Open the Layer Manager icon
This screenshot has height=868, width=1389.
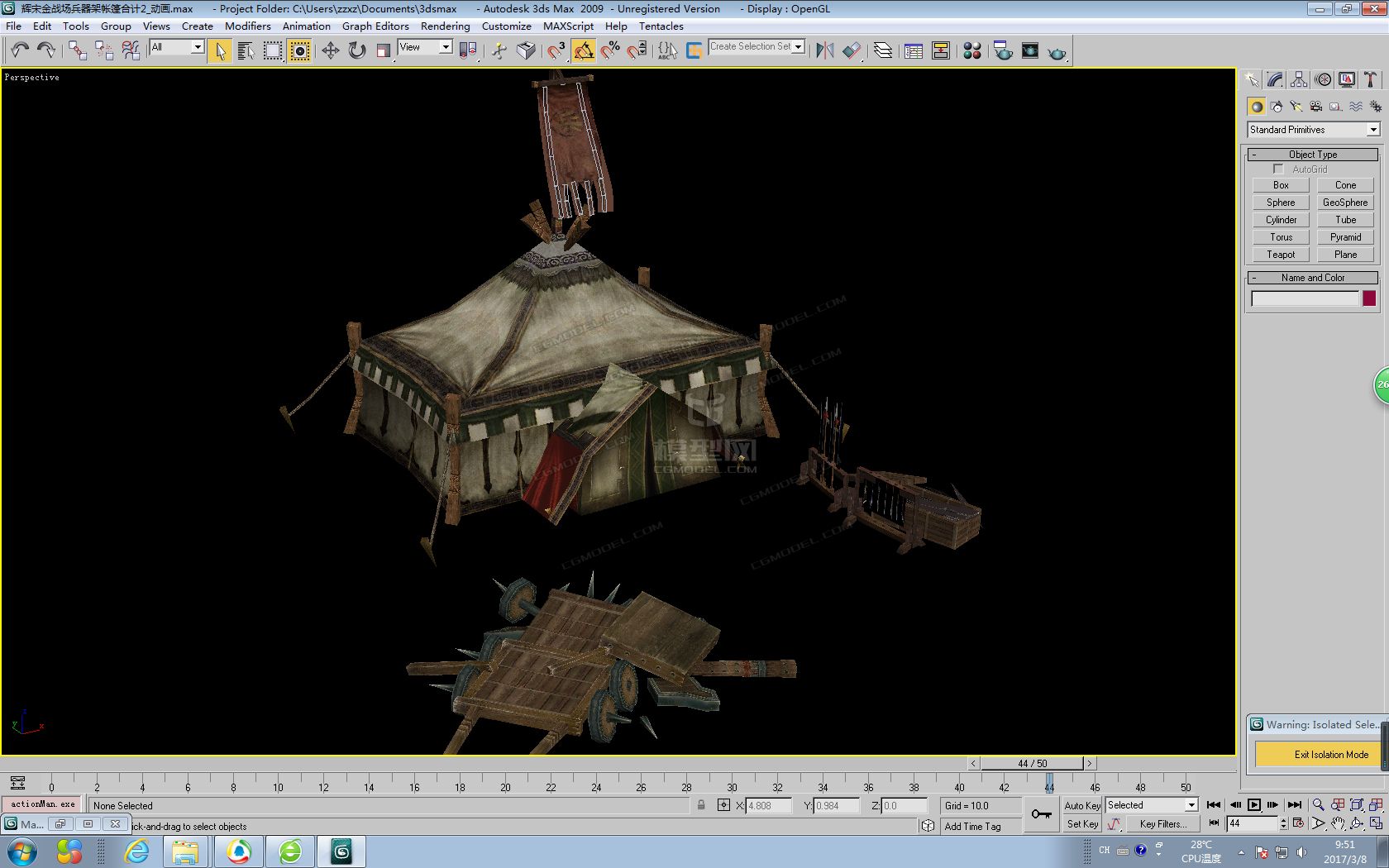[883, 50]
